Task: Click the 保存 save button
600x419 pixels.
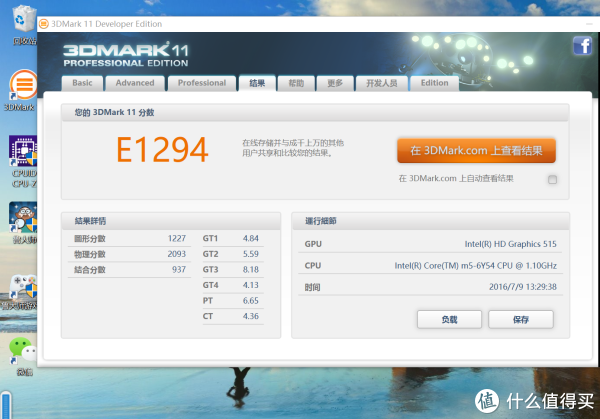Action: click(521, 320)
